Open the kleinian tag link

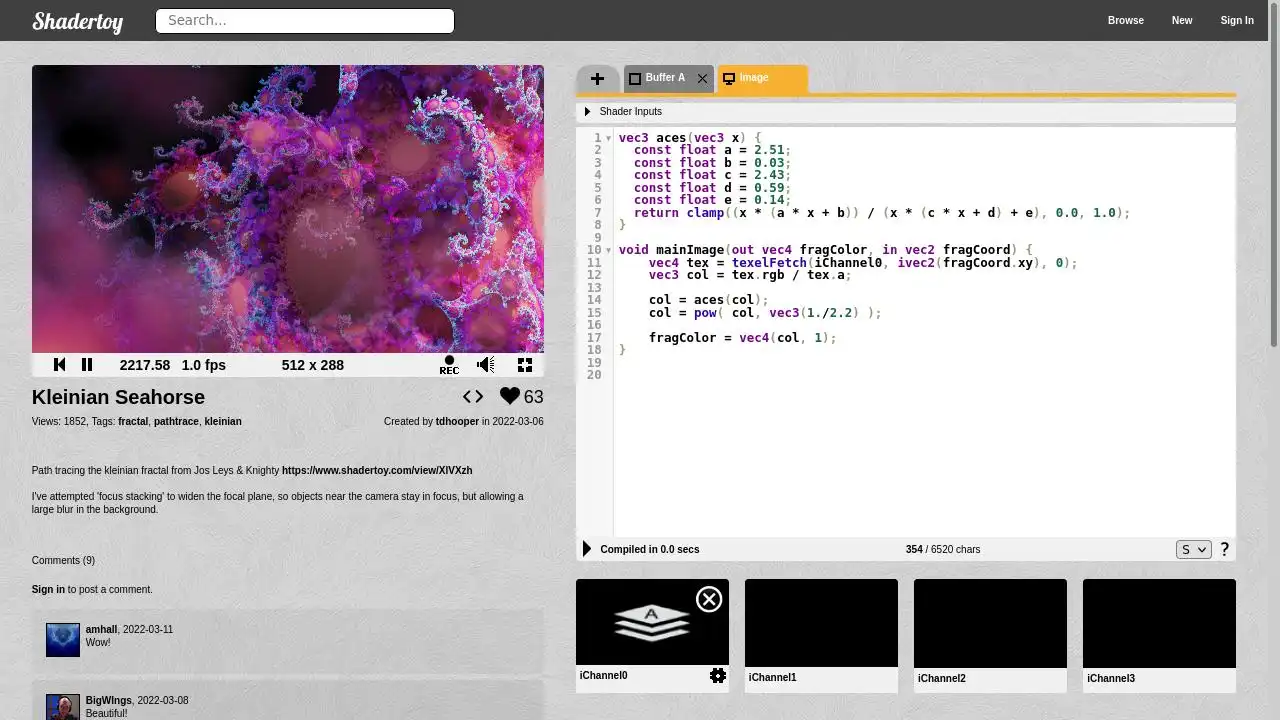point(223,422)
